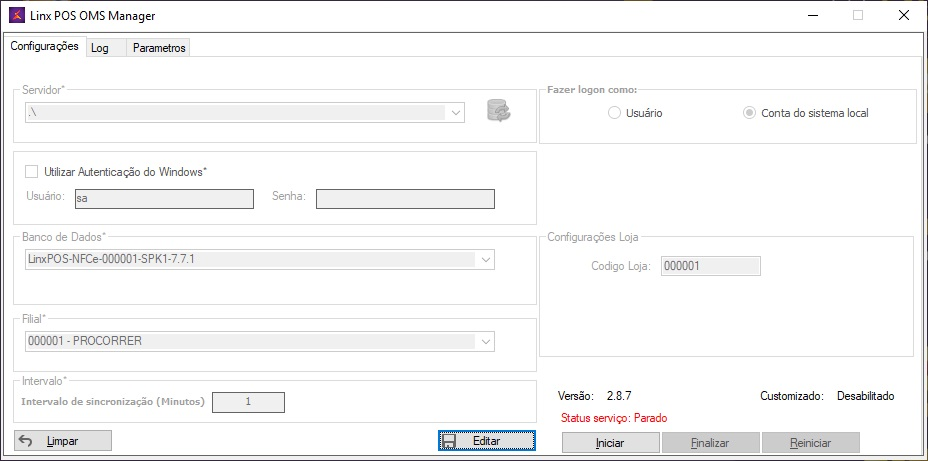Click the Editar button
This screenshot has height=461, width=928.
point(487,441)
